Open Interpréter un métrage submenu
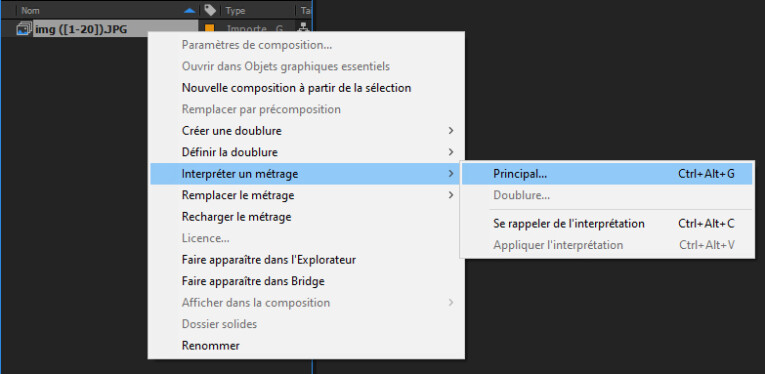 click(306, 174)
